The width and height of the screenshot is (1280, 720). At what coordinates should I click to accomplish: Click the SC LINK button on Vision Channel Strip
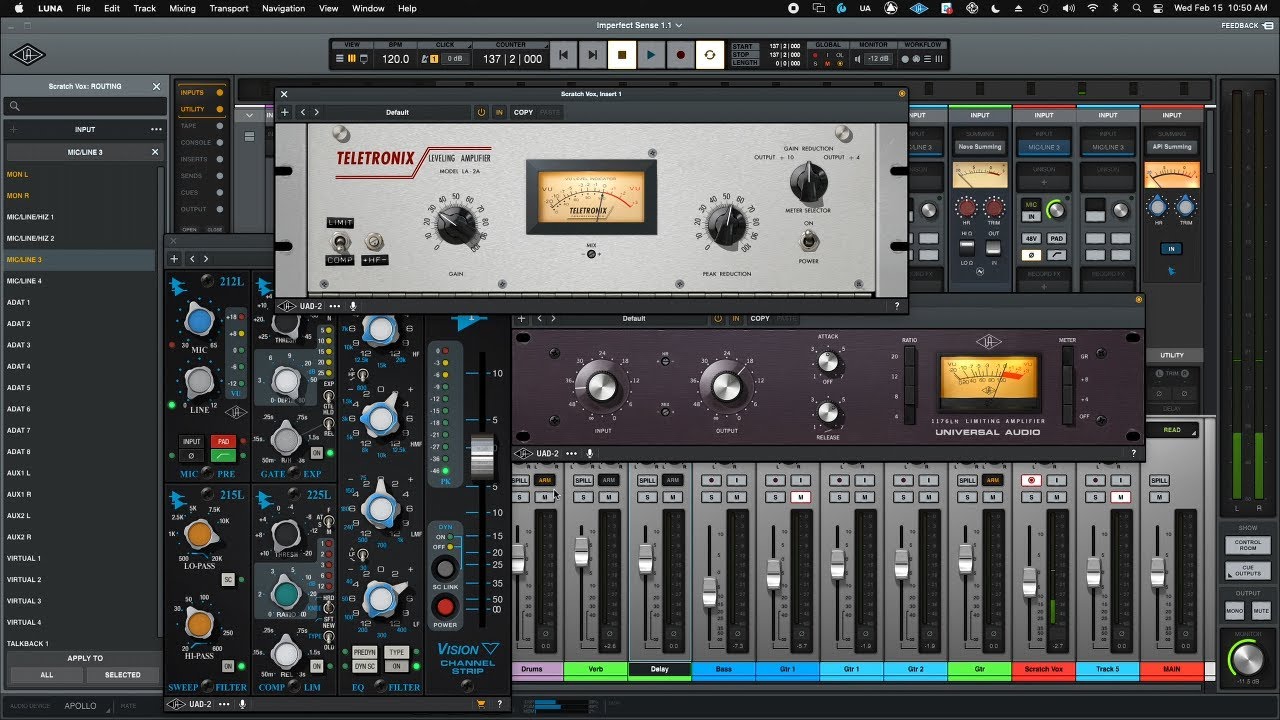445,569
